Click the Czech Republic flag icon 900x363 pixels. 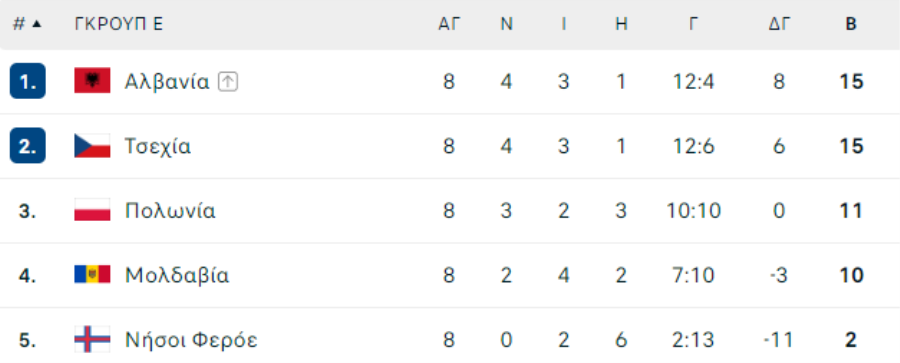click(x=92, y=146)
